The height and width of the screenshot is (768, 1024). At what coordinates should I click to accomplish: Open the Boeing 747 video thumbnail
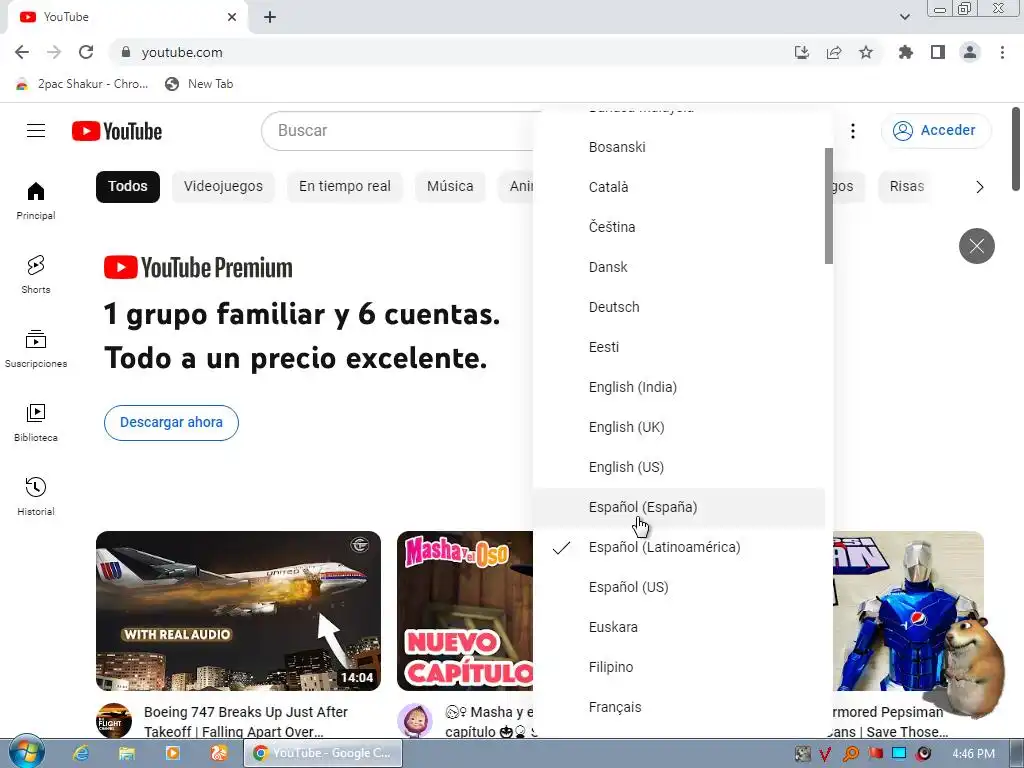coord(238,611)
